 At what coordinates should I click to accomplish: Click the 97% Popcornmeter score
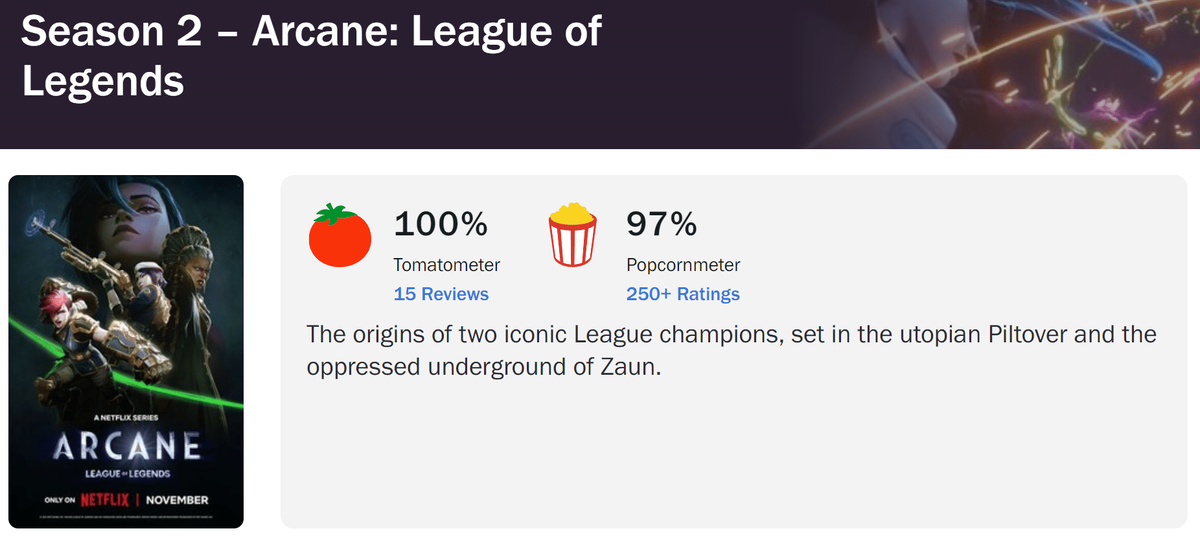coord(661,224)
